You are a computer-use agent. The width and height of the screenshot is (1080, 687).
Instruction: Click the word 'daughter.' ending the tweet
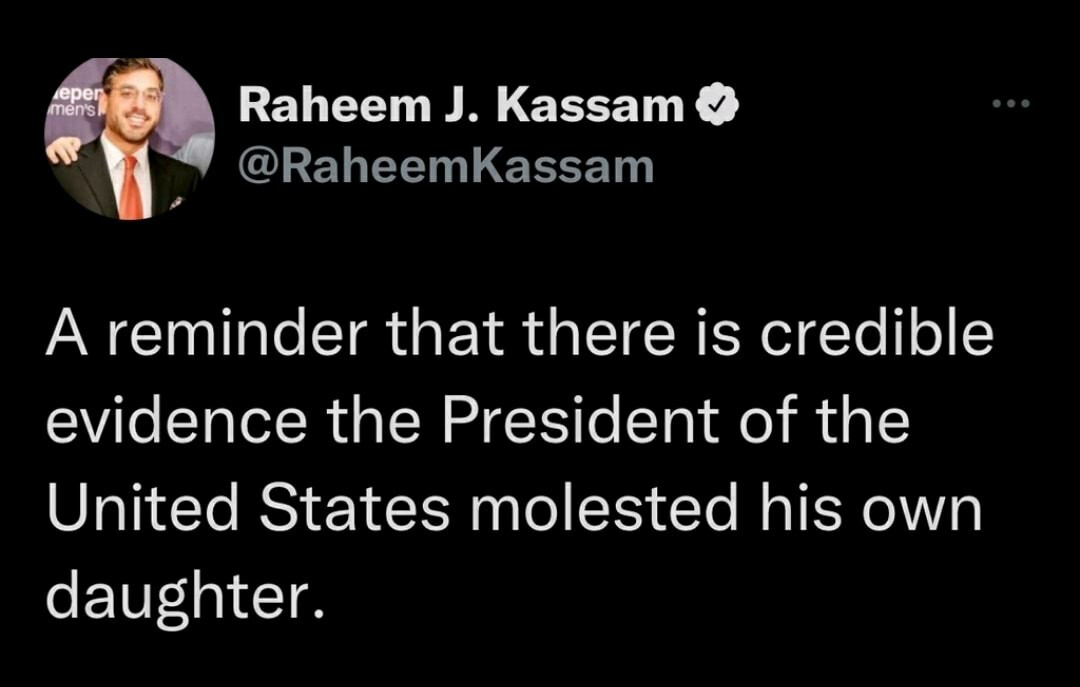pyautogui.click(x=186, y=596)
